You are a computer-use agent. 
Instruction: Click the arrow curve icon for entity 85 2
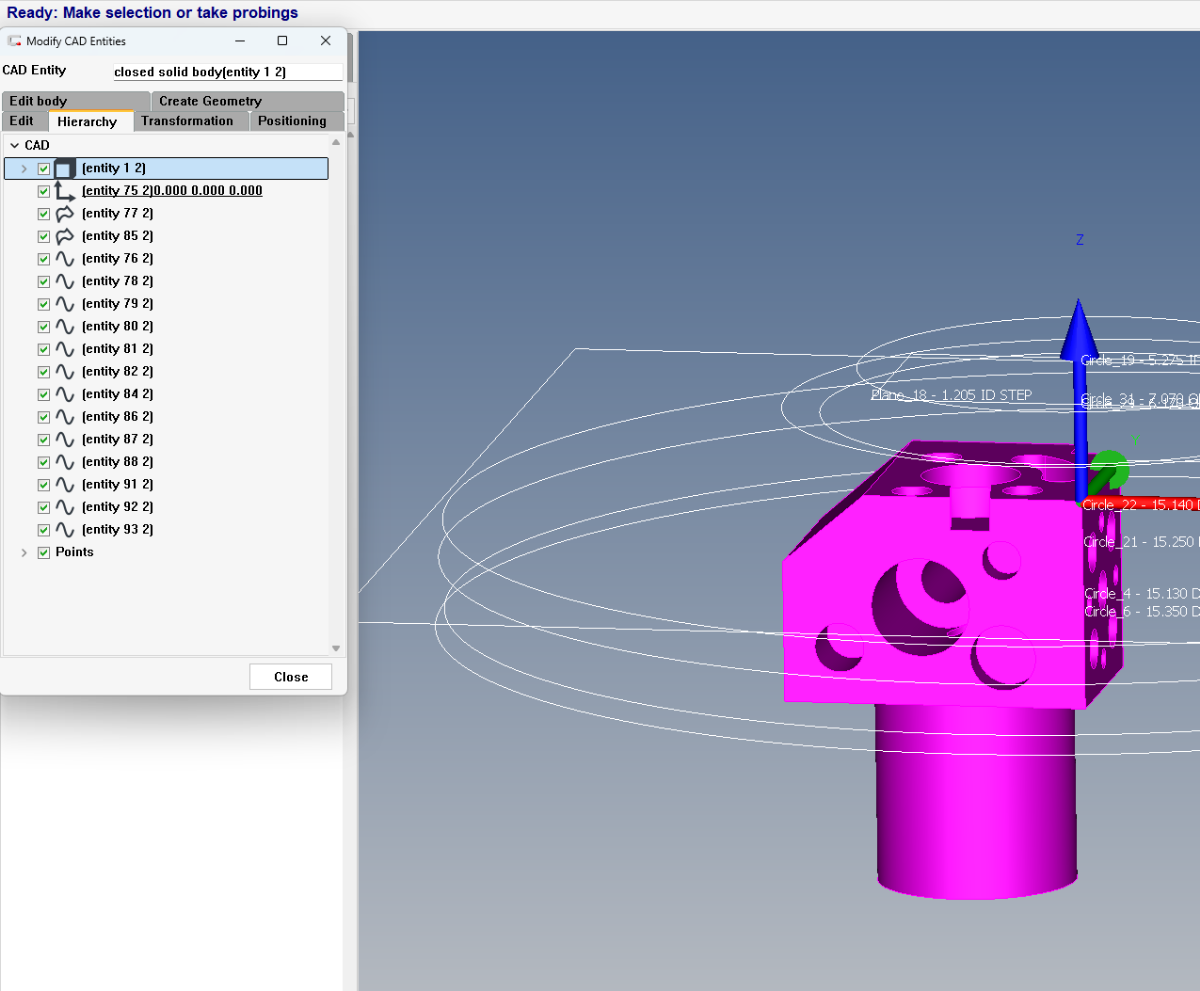(x=64, y=237)
